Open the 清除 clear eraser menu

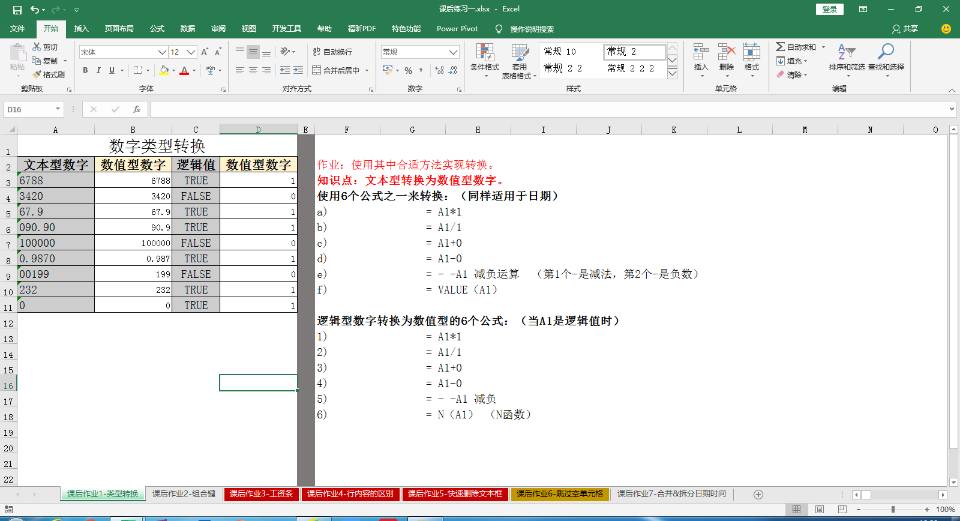point(792,75)
